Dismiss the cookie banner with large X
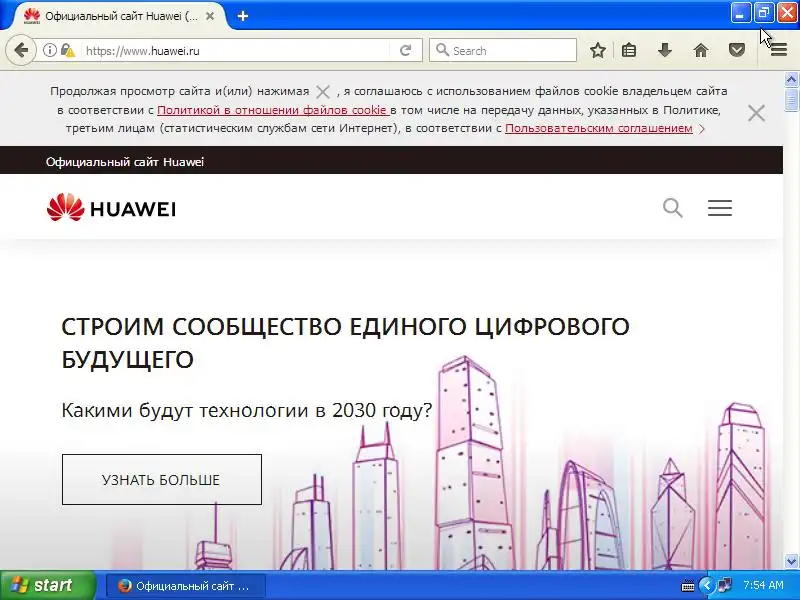This screenshot has height=600, width=800. tap(756, 113)
